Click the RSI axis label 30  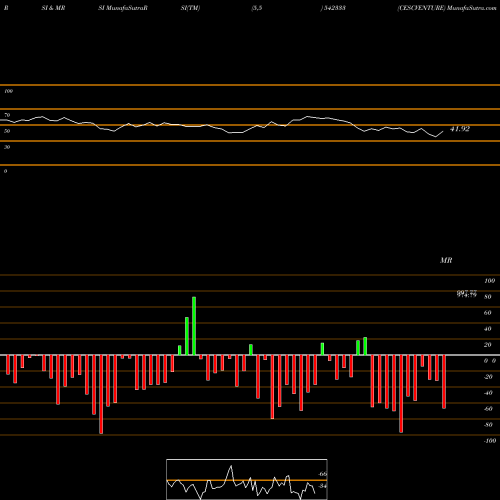coord(7,147)
